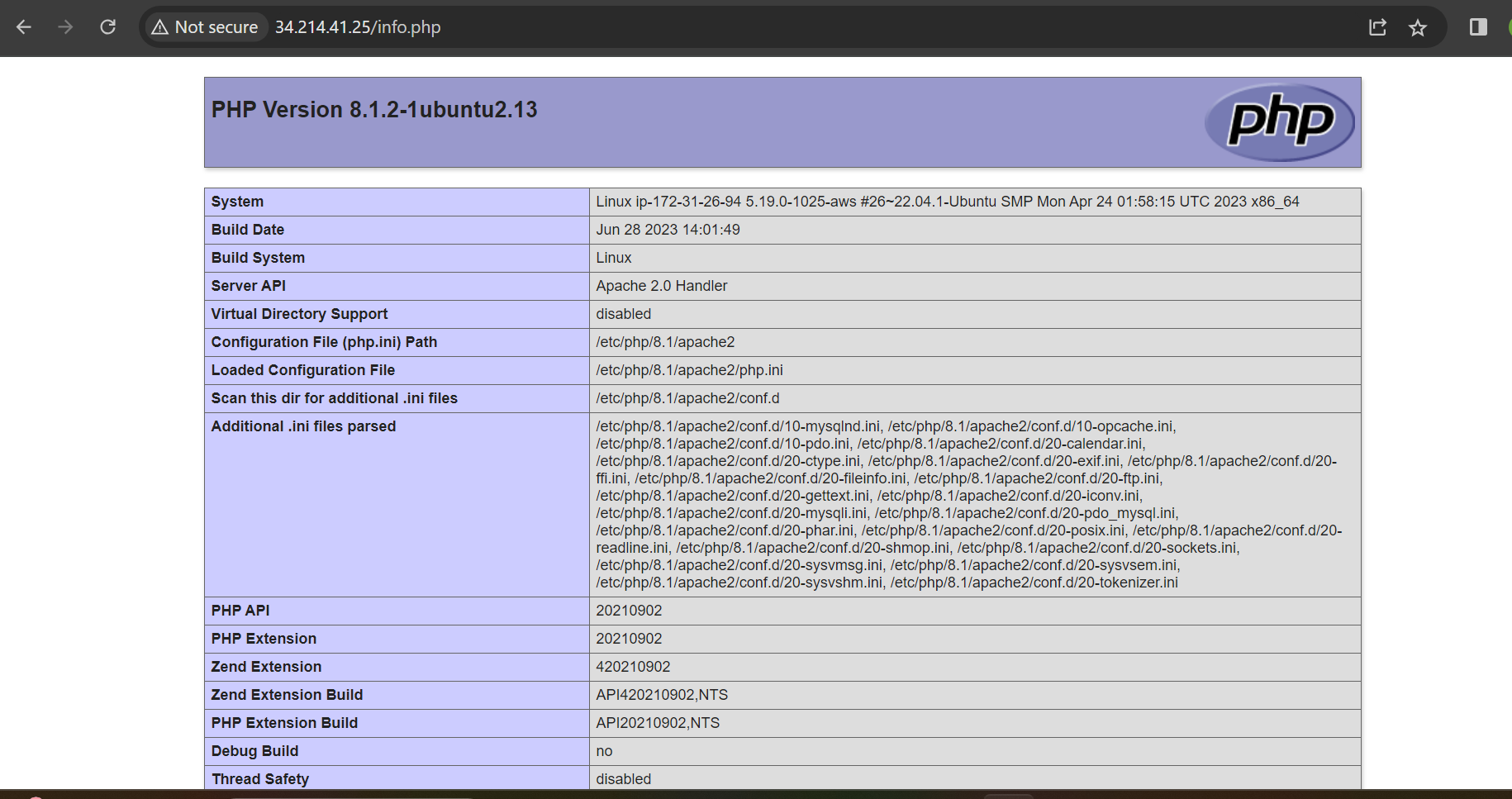
Task: Click the PHP logo image
Action: [x=1280, y=121]
